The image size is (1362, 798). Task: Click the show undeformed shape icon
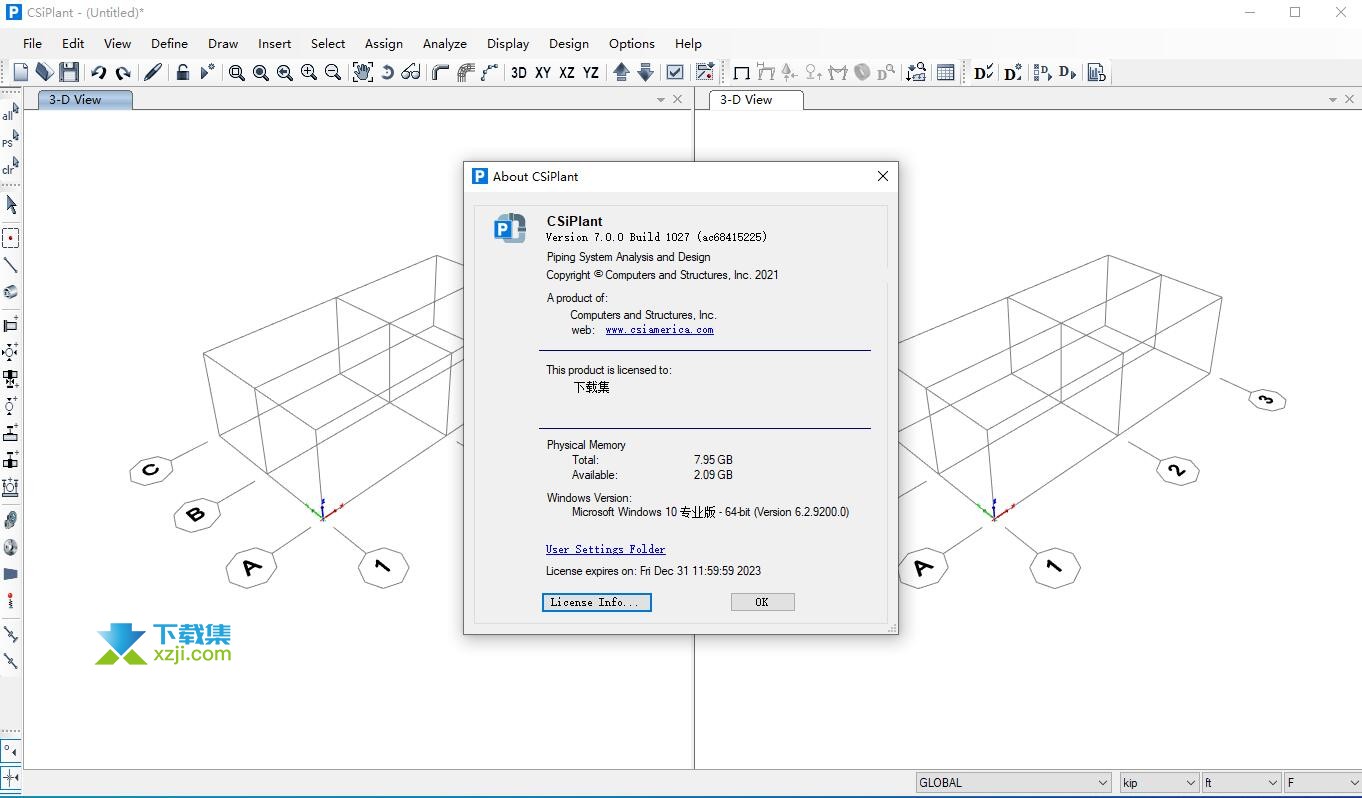tap(741, 72)
